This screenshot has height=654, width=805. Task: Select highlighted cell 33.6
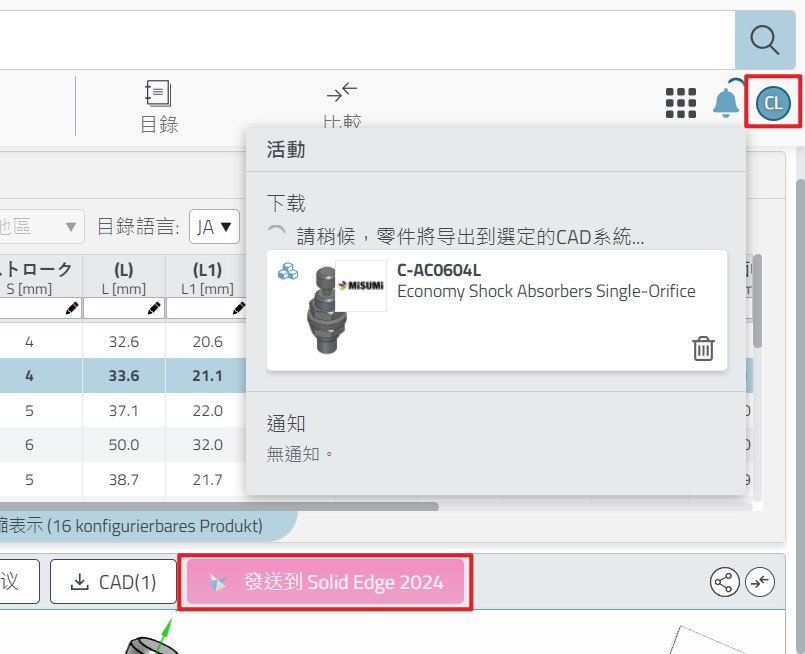click(124, 376)
